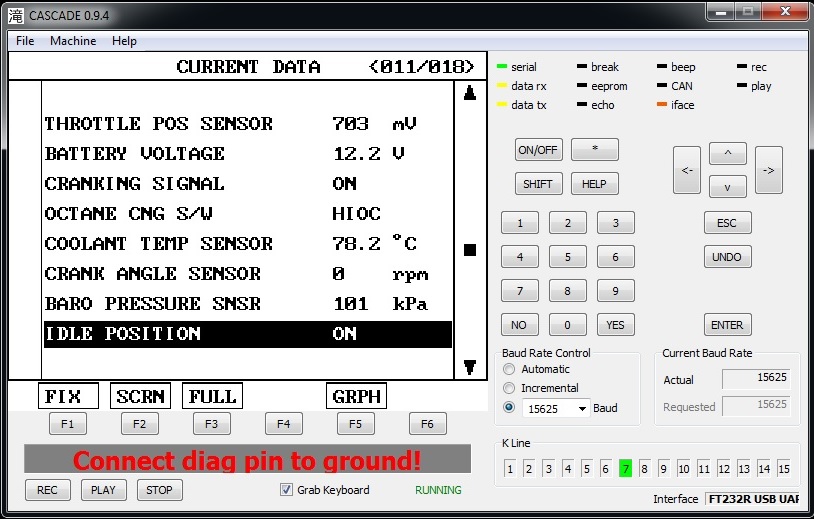Open the 15625 baud rate dropdown
The height and width of the screenshot is (520, 814).
point(556,408)
